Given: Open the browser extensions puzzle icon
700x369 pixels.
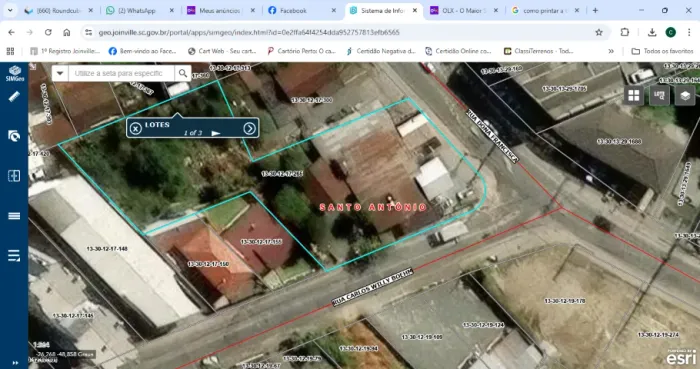Looking at the screenshot, I should [625, 32].
